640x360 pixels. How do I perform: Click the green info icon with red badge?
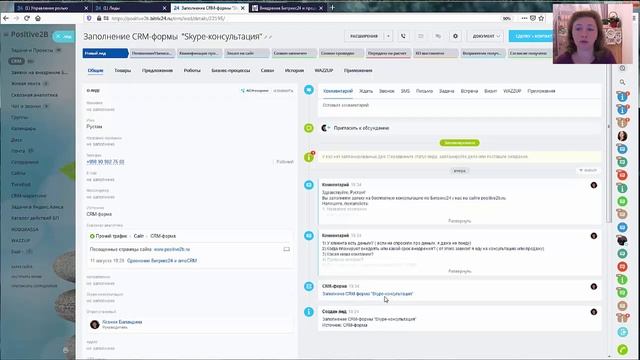[x=309, y=157]
